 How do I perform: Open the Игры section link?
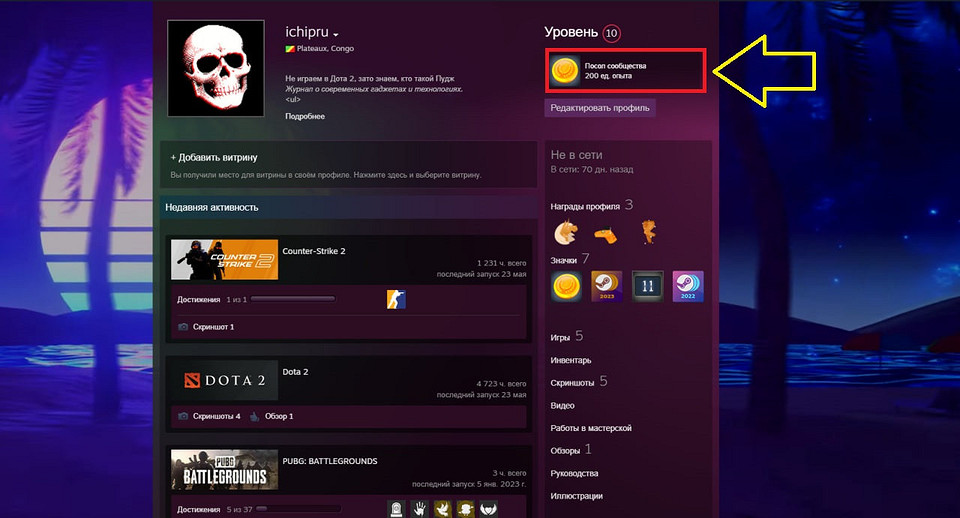[561, 337]
